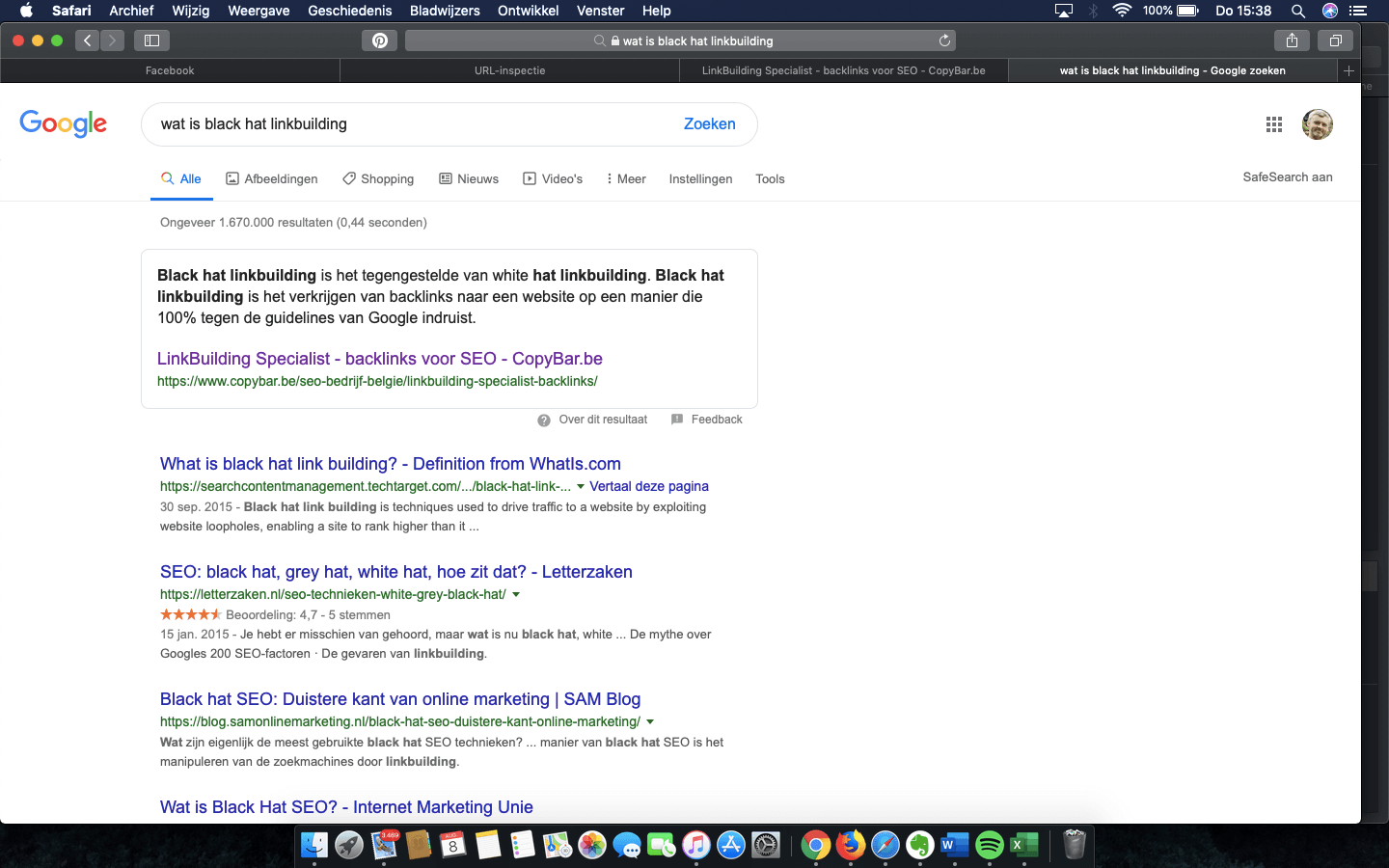The width and height of the screenshot is (1389, 868).
Task: Open the Apple menu
Action: pos(26,11)
